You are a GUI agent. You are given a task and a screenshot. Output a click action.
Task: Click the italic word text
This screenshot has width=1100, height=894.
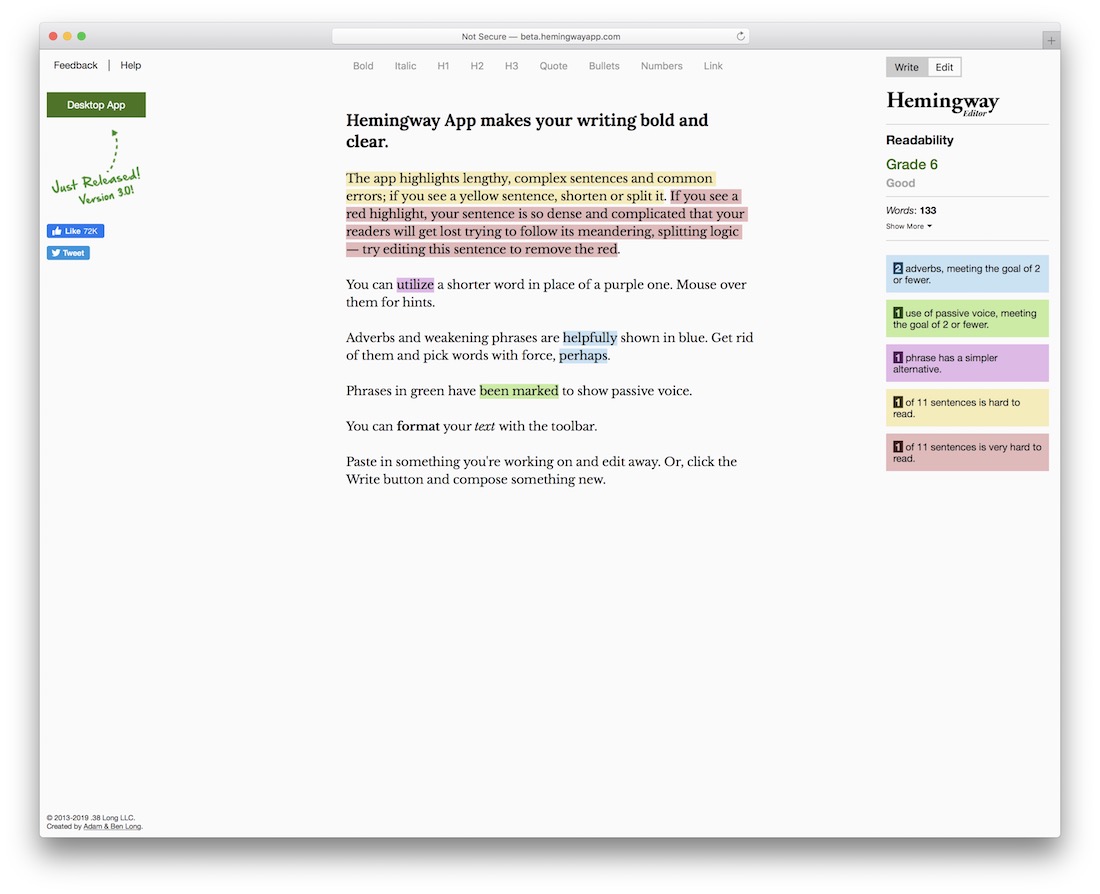485,426
